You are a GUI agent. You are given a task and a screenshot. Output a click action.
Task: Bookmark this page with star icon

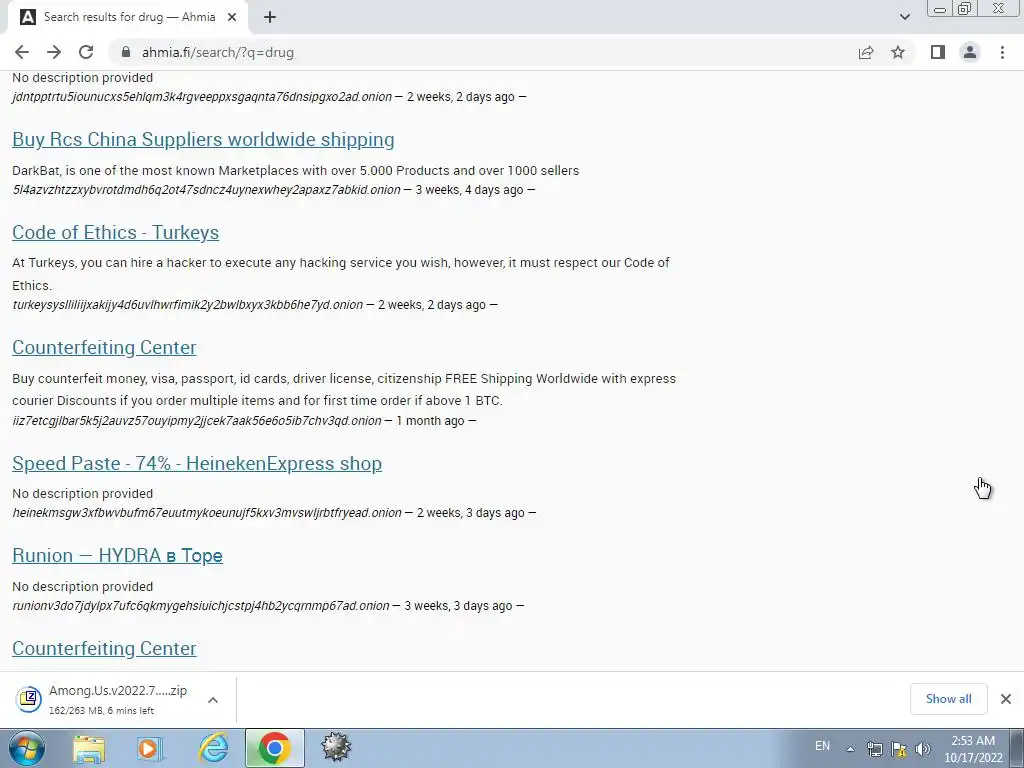pyautogui.click(x=898, y=52)
